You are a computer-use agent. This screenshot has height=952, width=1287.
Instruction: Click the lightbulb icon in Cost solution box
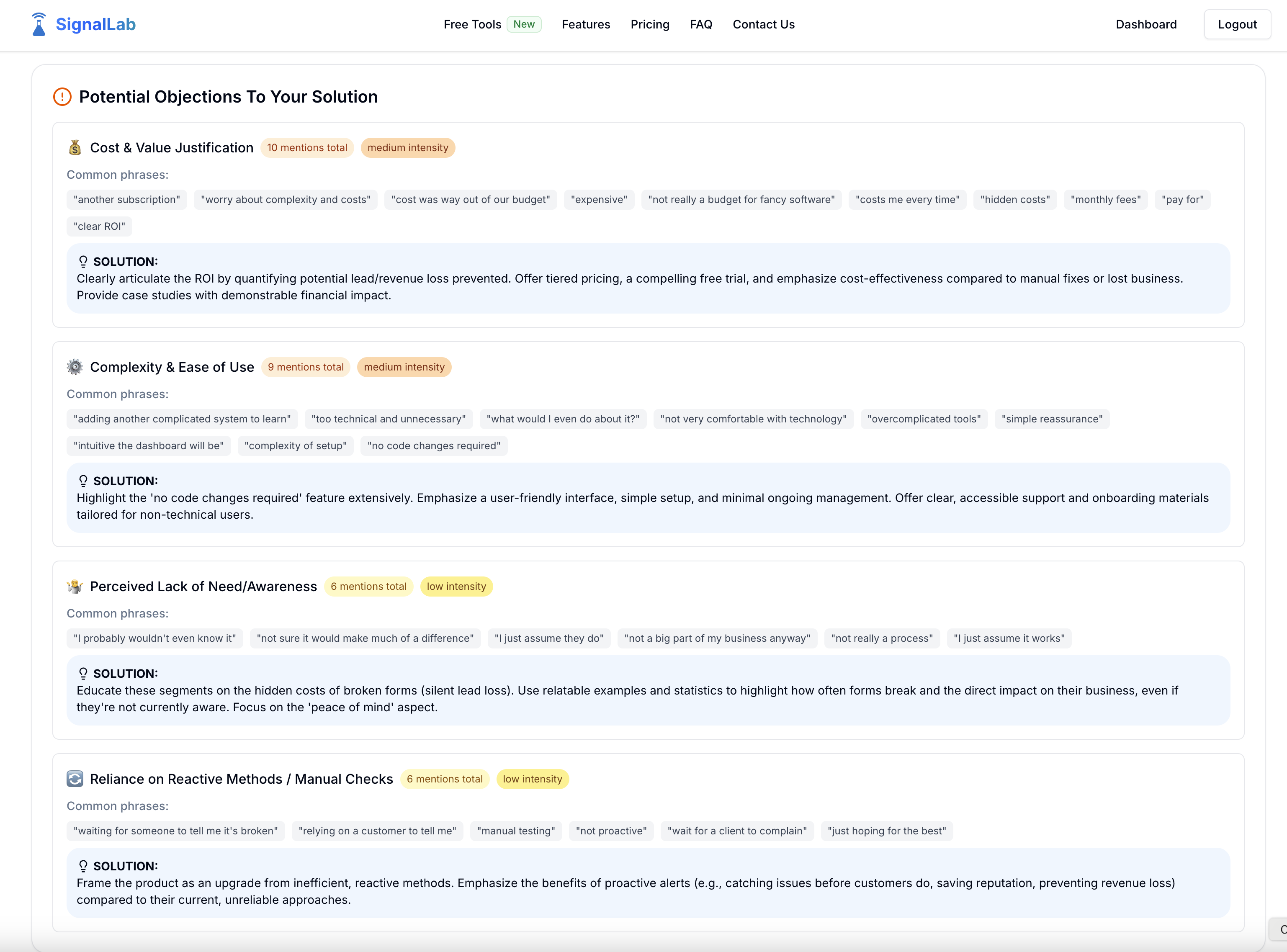pyautogui.click(x=83, y=262)
